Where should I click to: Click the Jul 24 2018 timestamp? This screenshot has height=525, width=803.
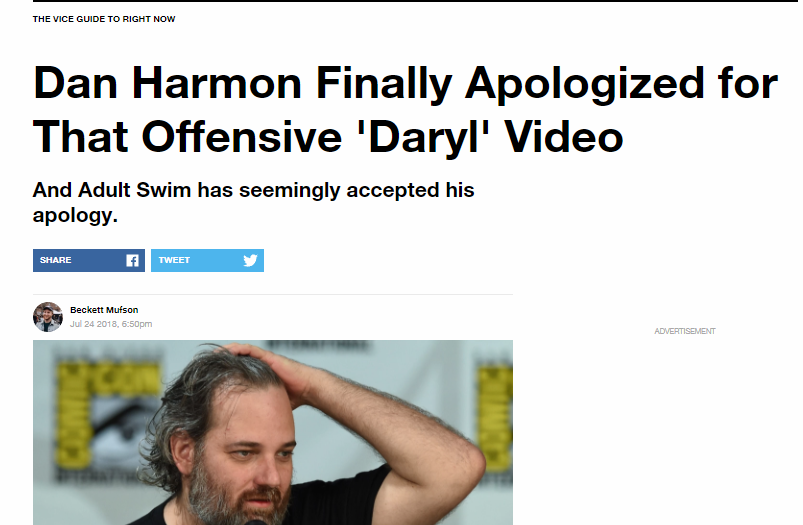click(x=111, y=324)
